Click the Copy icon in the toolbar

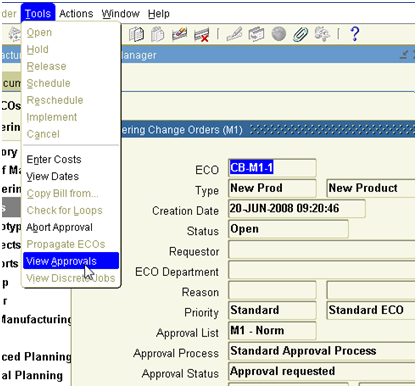click(x=136, y=34)
